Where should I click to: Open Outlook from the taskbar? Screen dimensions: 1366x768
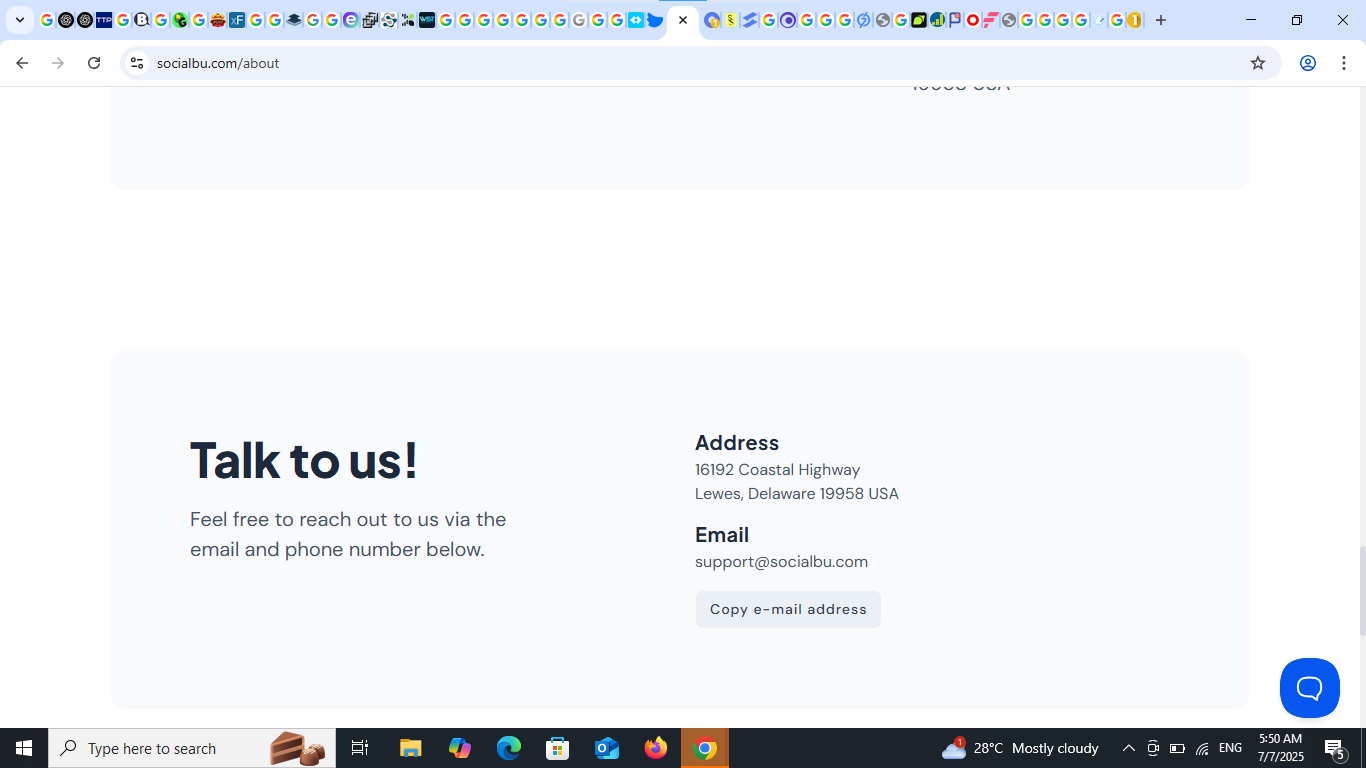tap(607, 748)
